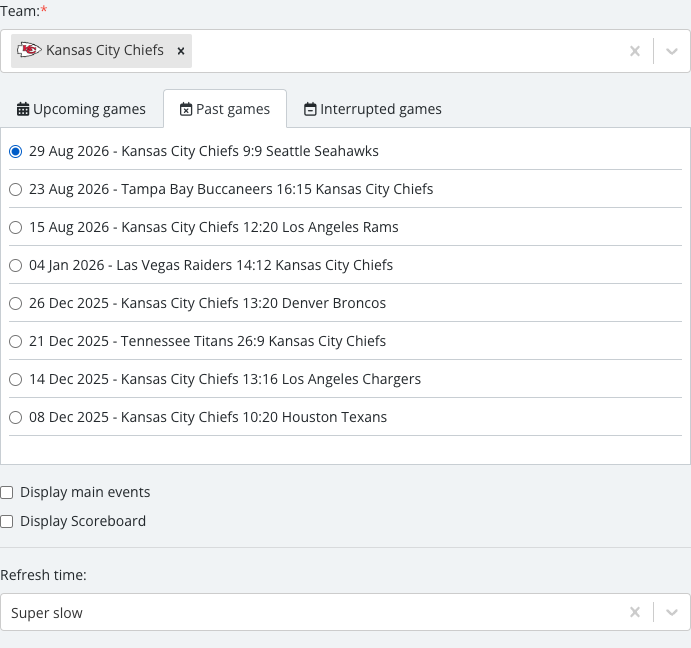Click the 'Kansas City Chiefs 13:16 Los Angeles Chargers' label
Image resolution: width=691 pixels, height=648 pixels.
[x=271, y=379]
